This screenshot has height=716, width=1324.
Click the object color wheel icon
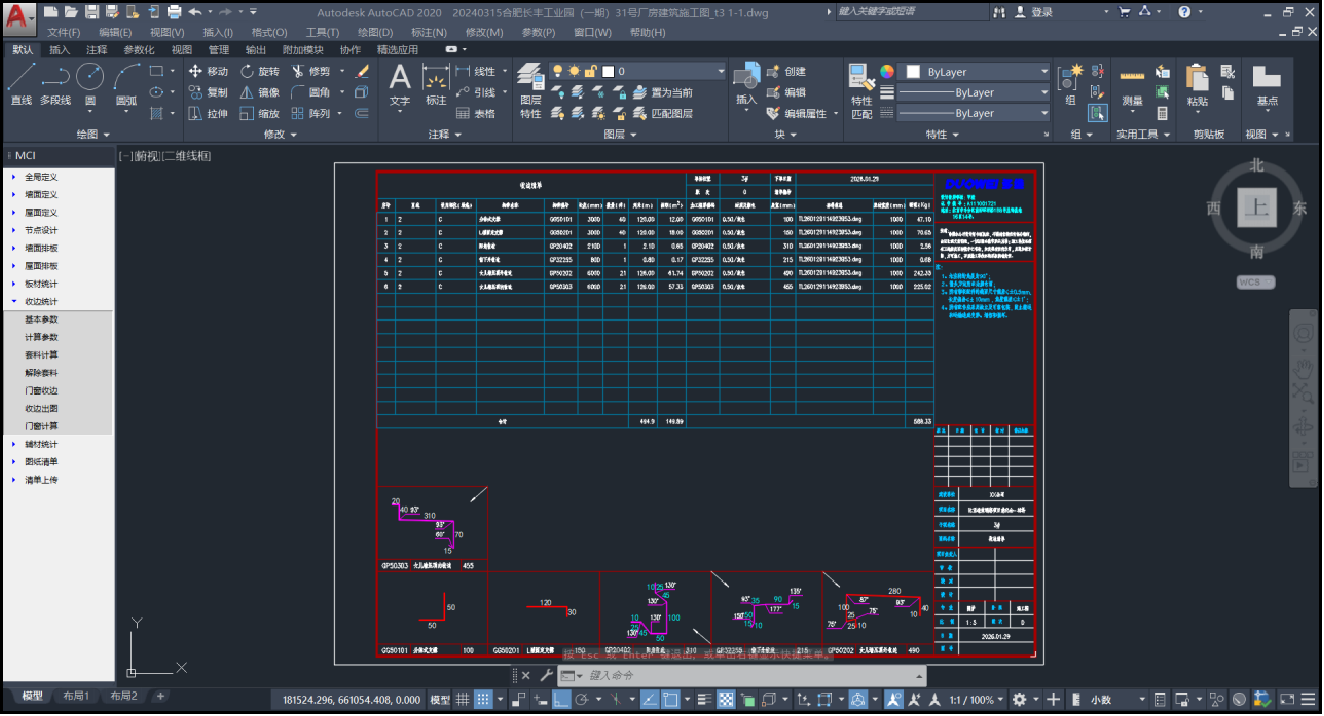pyautogui.click(x=886, y=72)
